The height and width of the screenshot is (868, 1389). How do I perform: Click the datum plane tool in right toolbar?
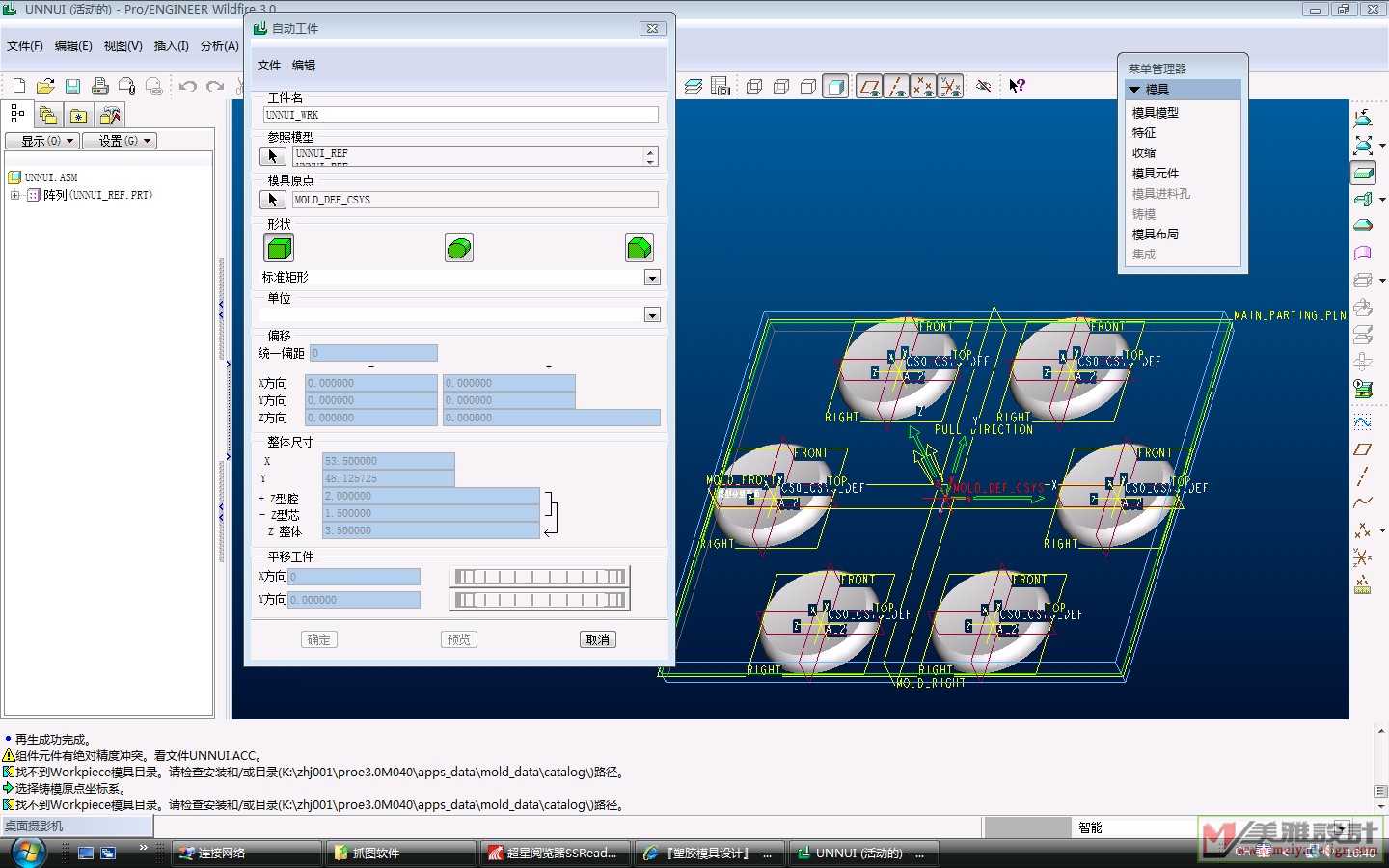click(1363, 449)
